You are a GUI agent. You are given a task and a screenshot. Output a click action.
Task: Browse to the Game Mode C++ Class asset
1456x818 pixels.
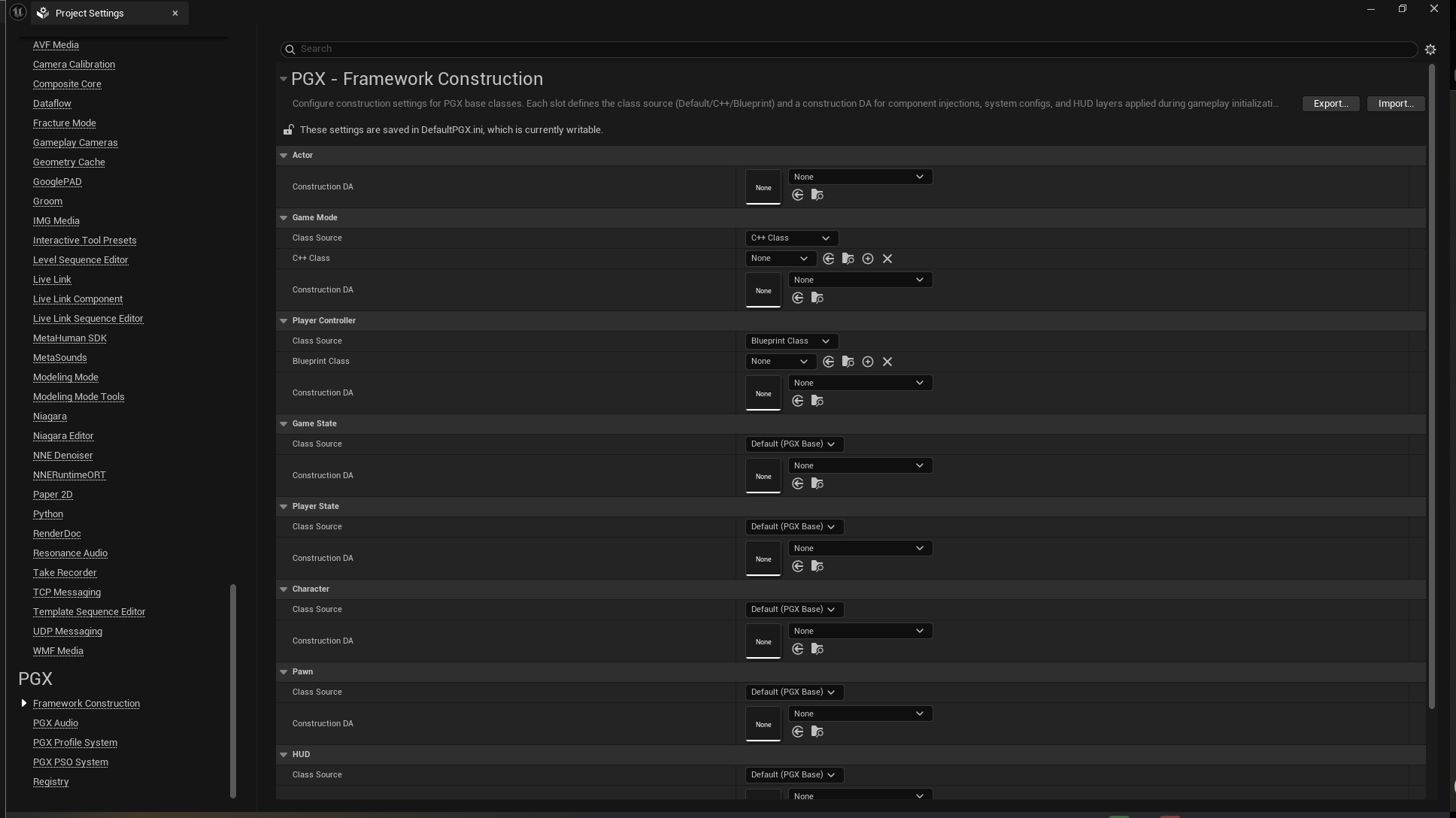pos(848,259)
